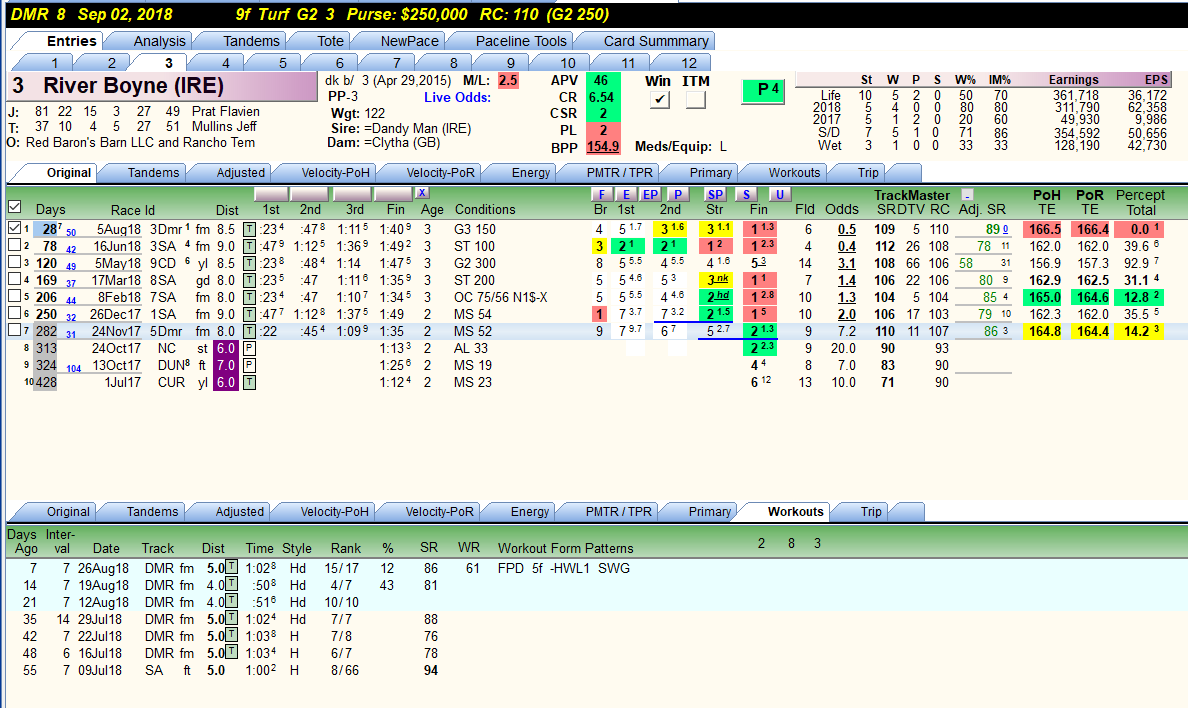
Task: Check the ITM checkbox
Action: click(x=696, y=99)
